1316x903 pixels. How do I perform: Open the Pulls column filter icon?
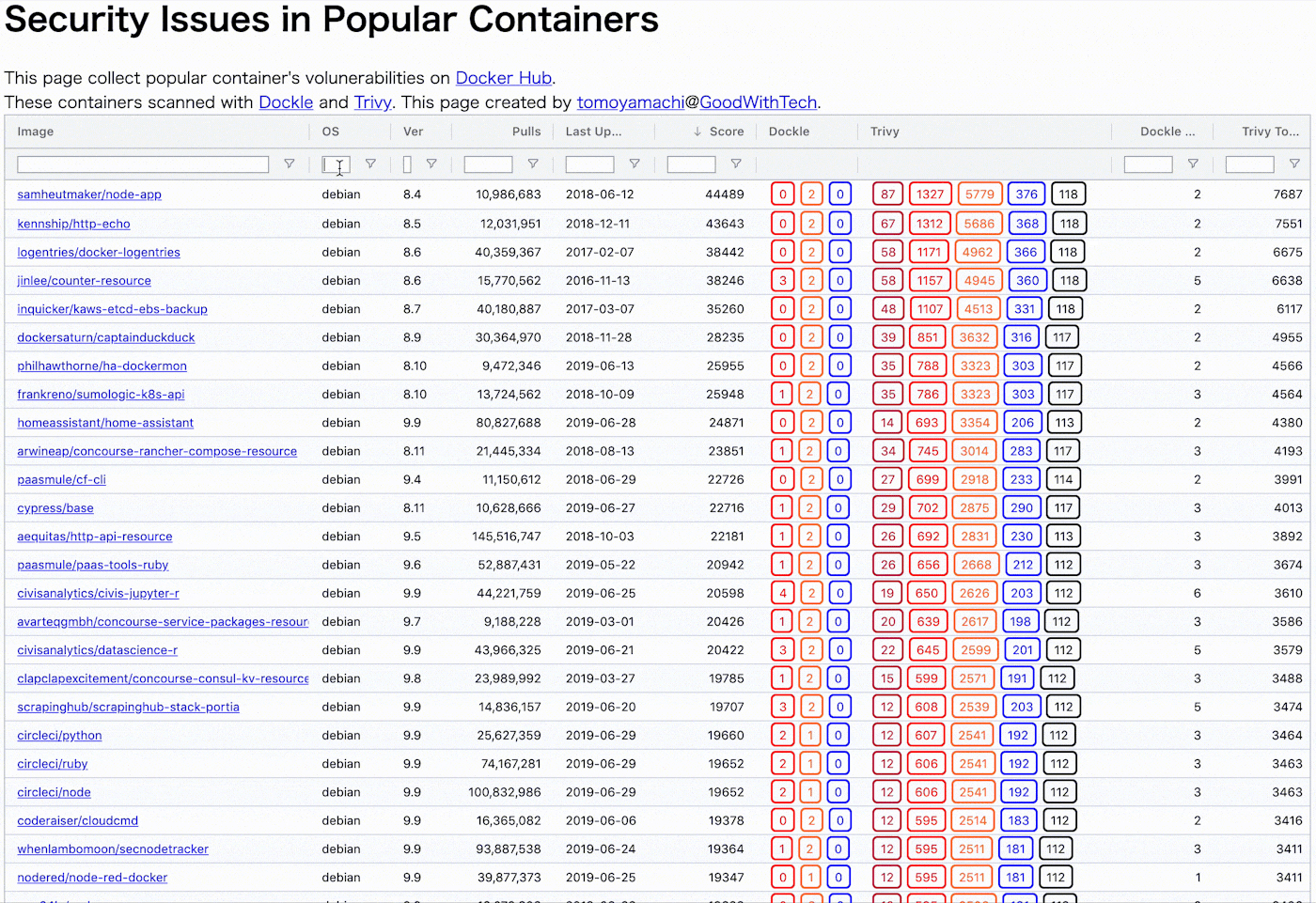coord(533,164)
